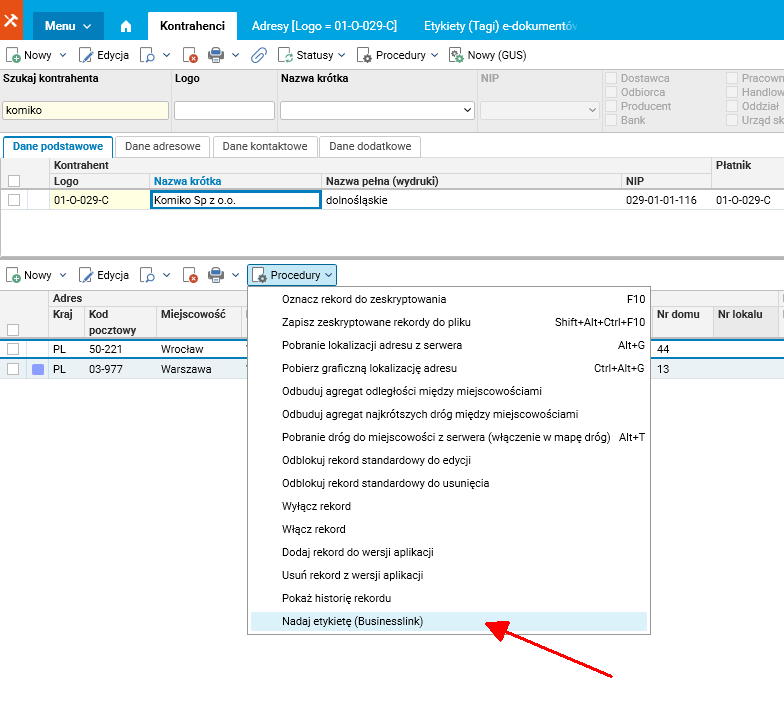Choose Pobierz graficzną lokalizację adresu
Image resolution: width=784 pixels, height=708 pixels.
(x=449, y=368)
